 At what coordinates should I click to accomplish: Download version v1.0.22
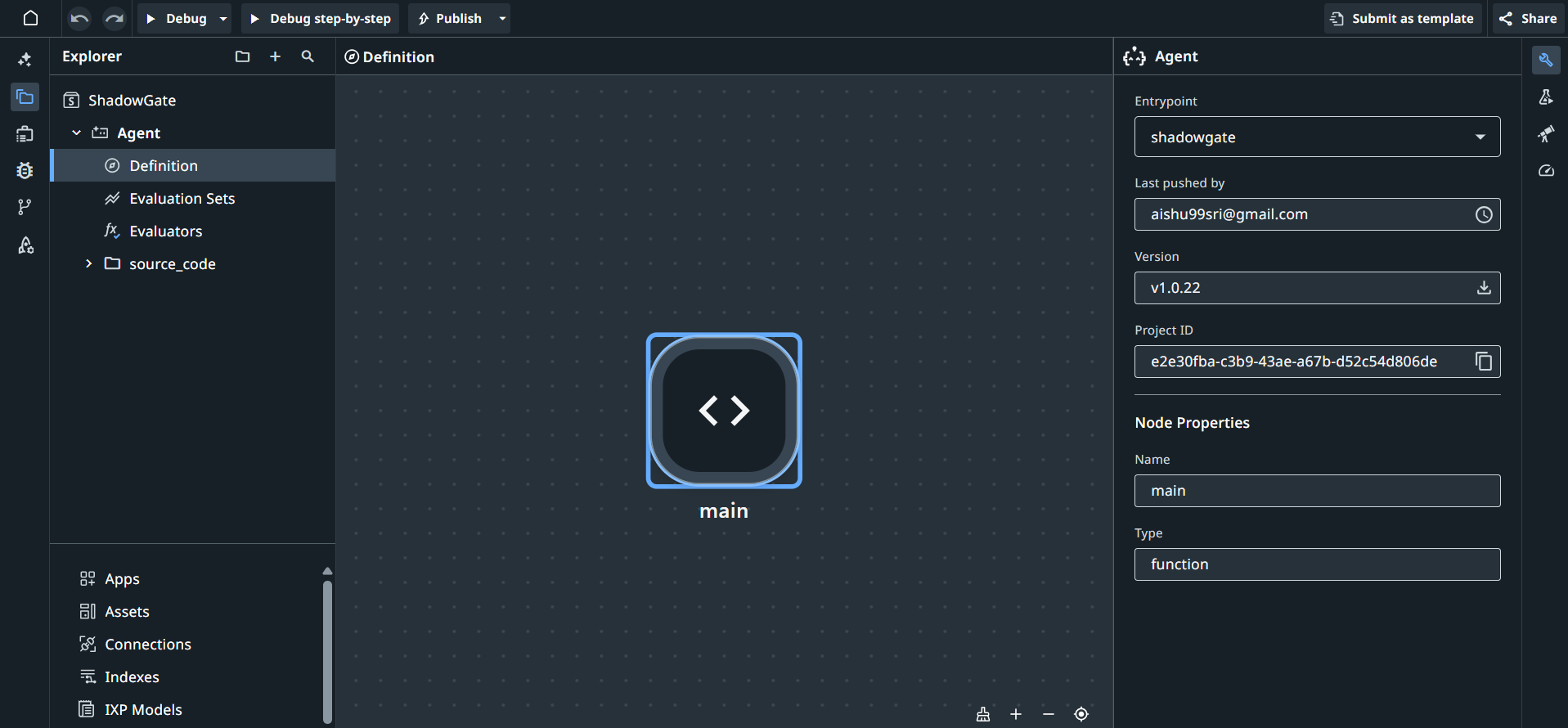[1484, 288]
